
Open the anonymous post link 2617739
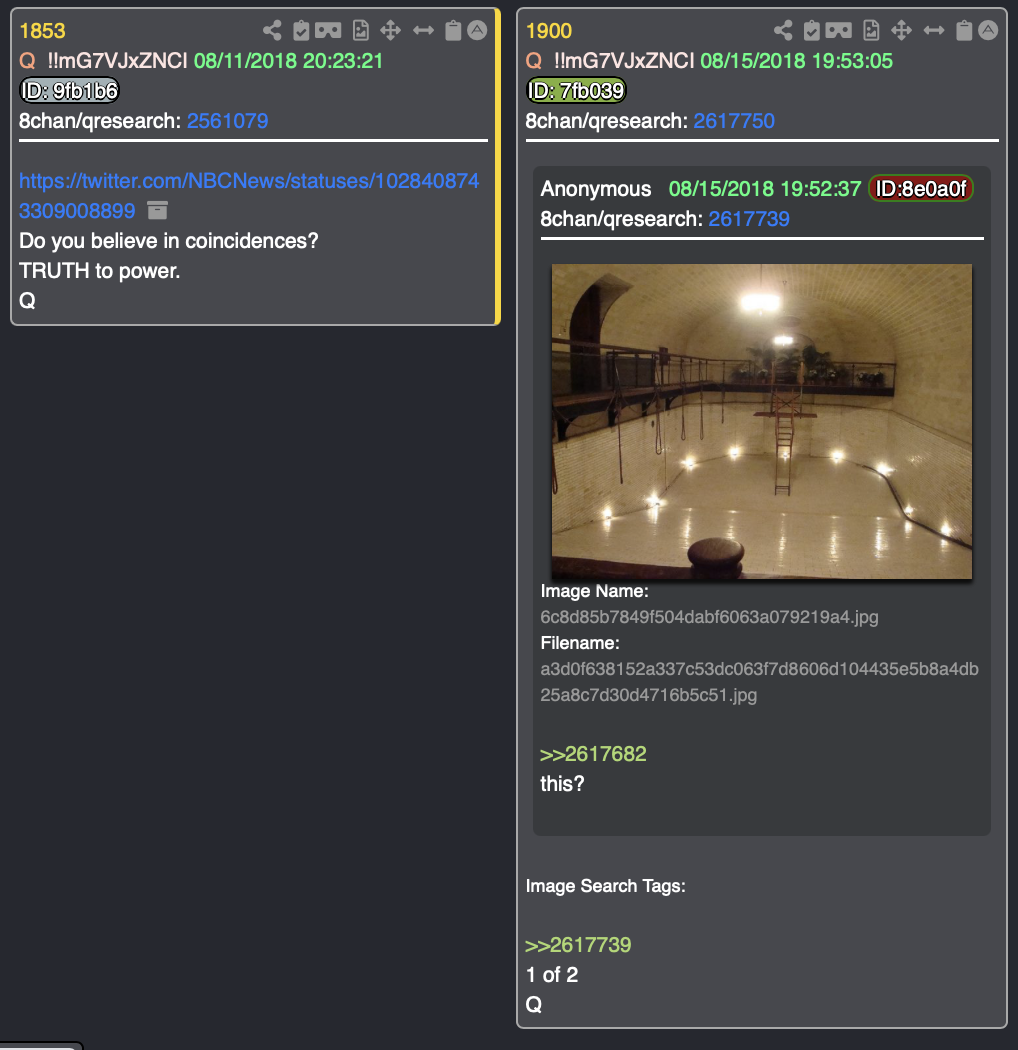(749, 219)
